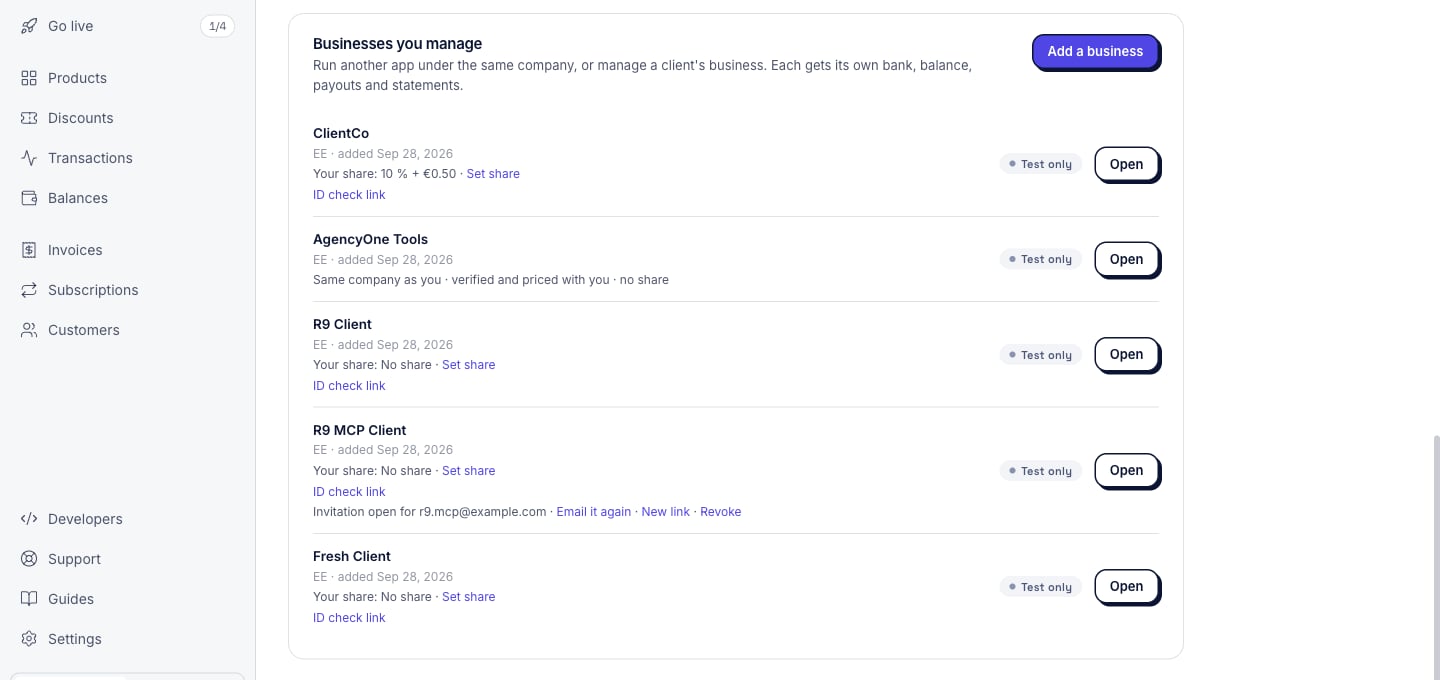Screen dimensions: 1440x680
Task: Click ClientCo Test only badge
Action: pyautogui.click(x=1040, y=164)
